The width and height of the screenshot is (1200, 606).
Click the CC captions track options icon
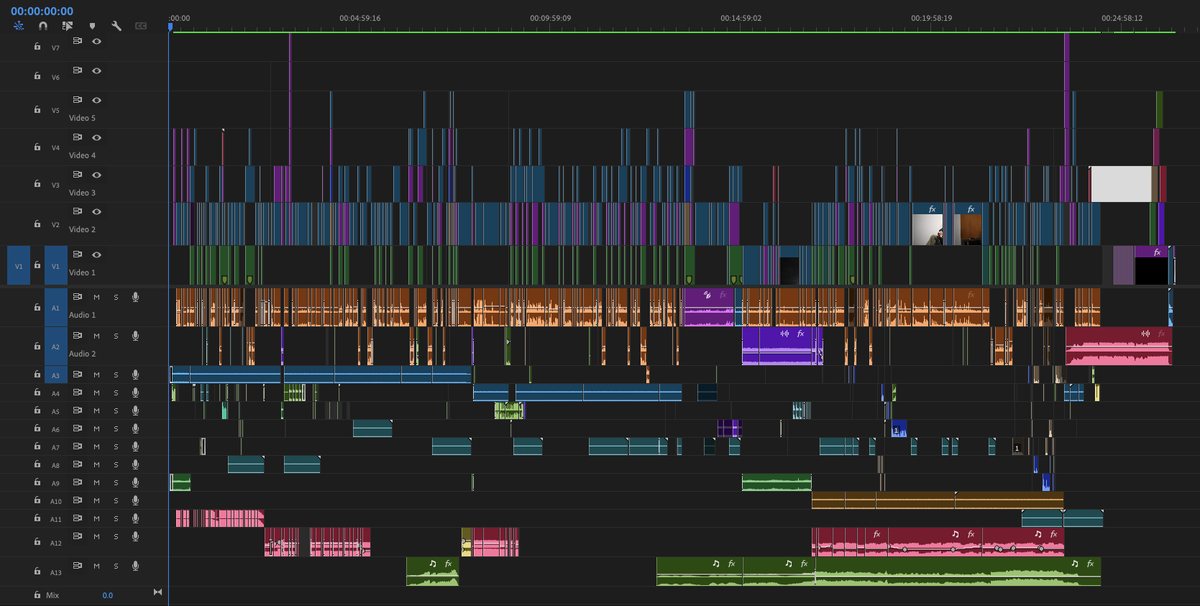(x=141, y=25)
